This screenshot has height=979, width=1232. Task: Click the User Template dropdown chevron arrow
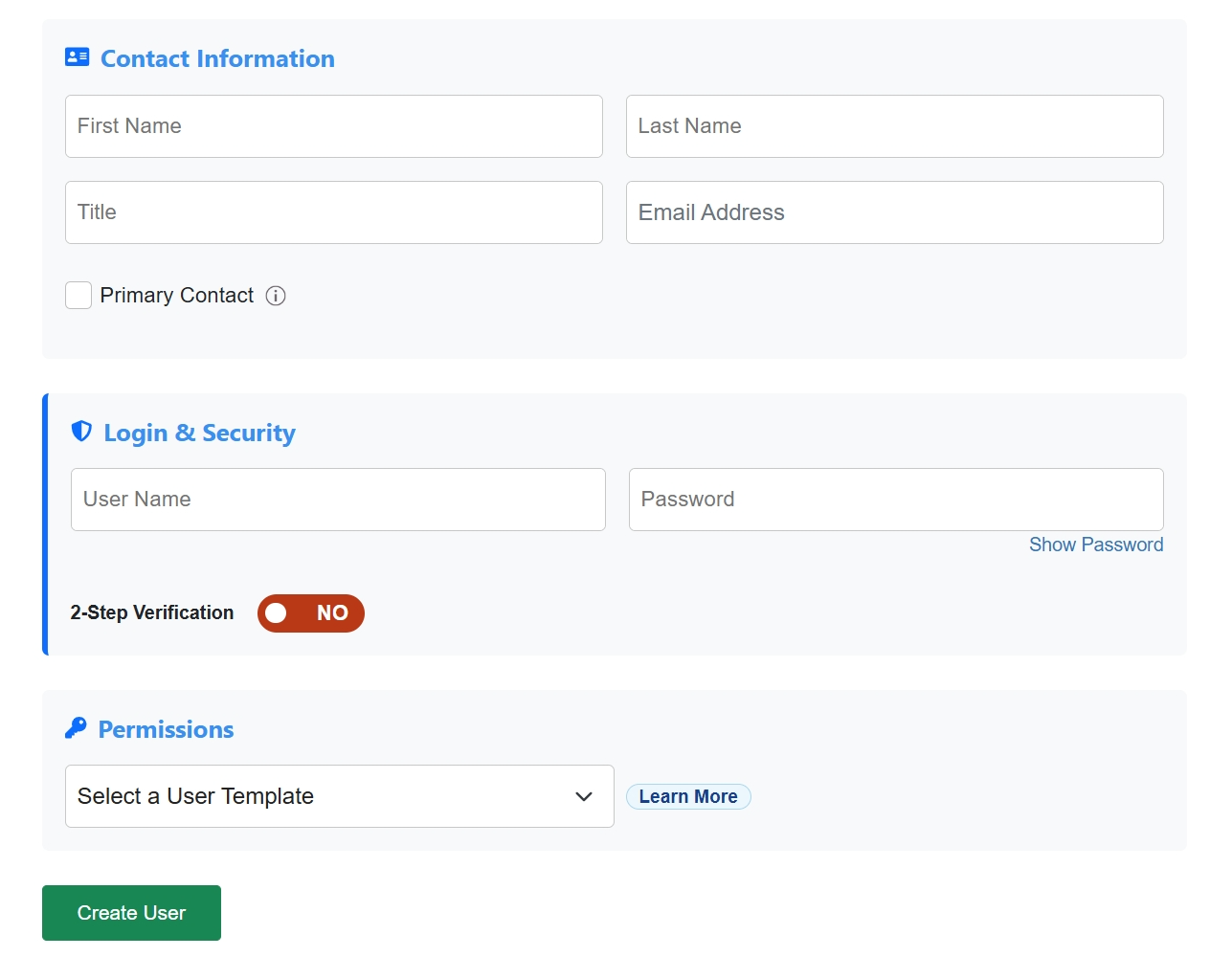[584, 796]
